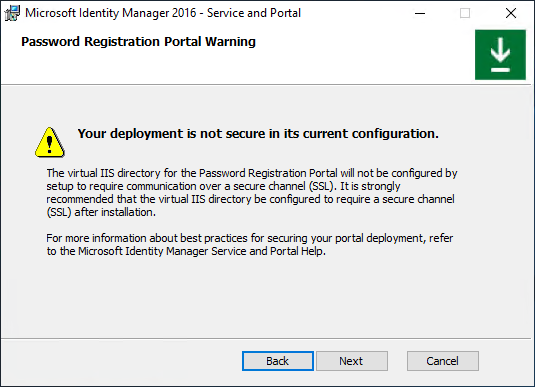This screenshot has height=387, width=535.
Task: Click the paragraph about virtual IIS directory
Action: click(x=251, y=192)
